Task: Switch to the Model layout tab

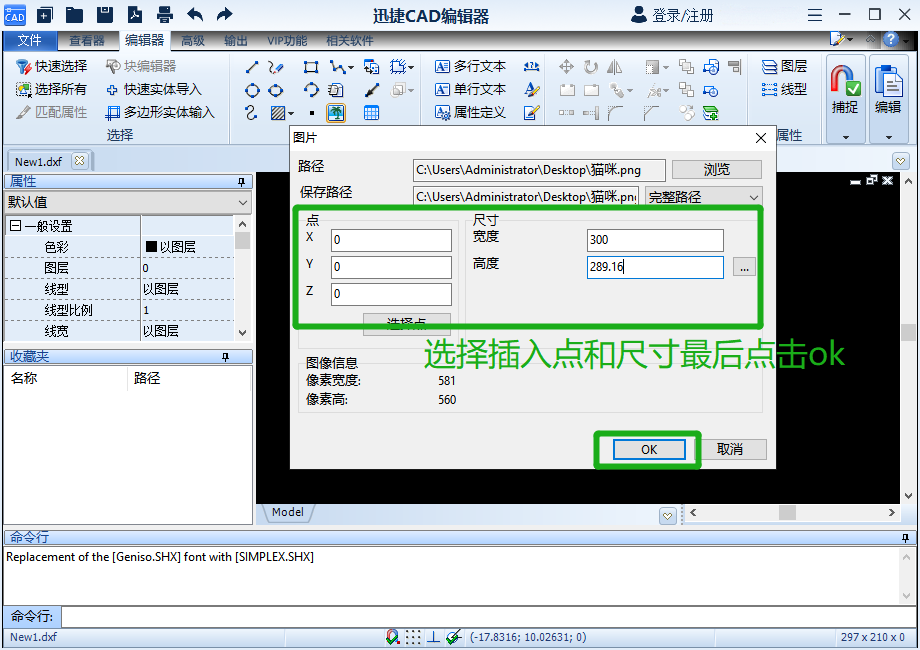Action: [288, 512]
